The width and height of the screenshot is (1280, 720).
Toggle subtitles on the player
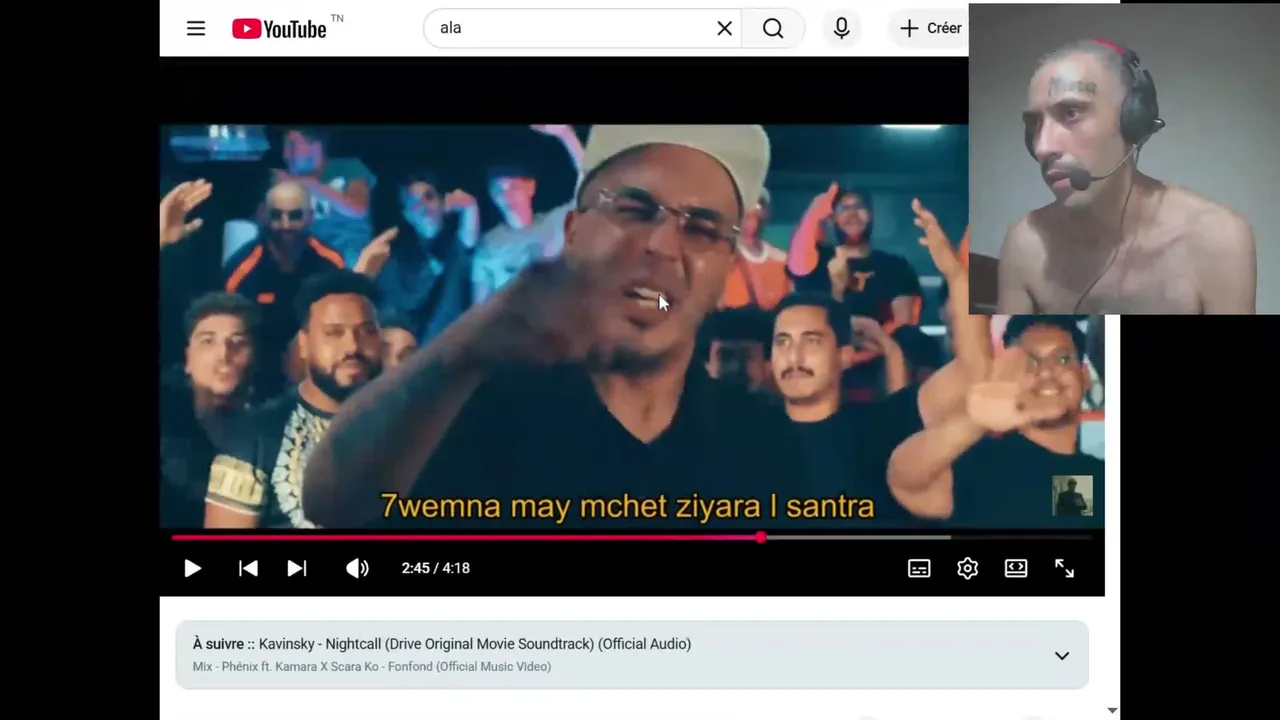click(919, 568)
